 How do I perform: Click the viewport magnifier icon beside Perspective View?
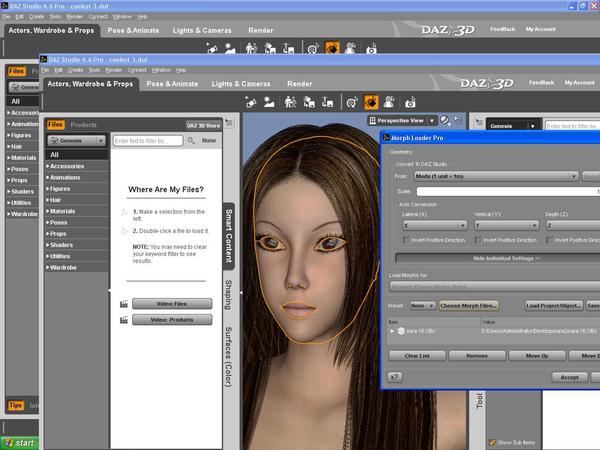[445, 121]
